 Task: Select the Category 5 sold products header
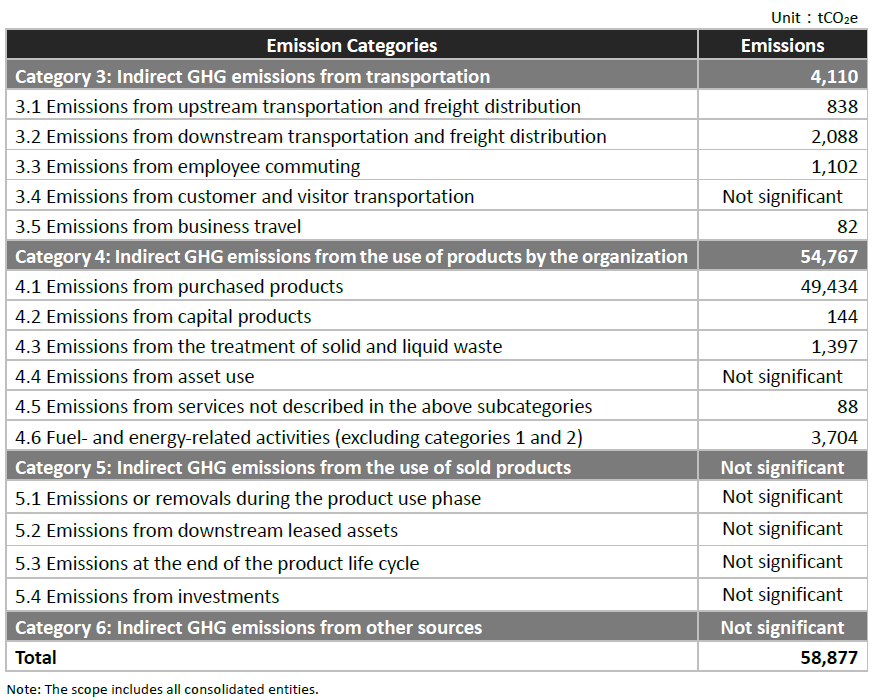pos(293,467)
